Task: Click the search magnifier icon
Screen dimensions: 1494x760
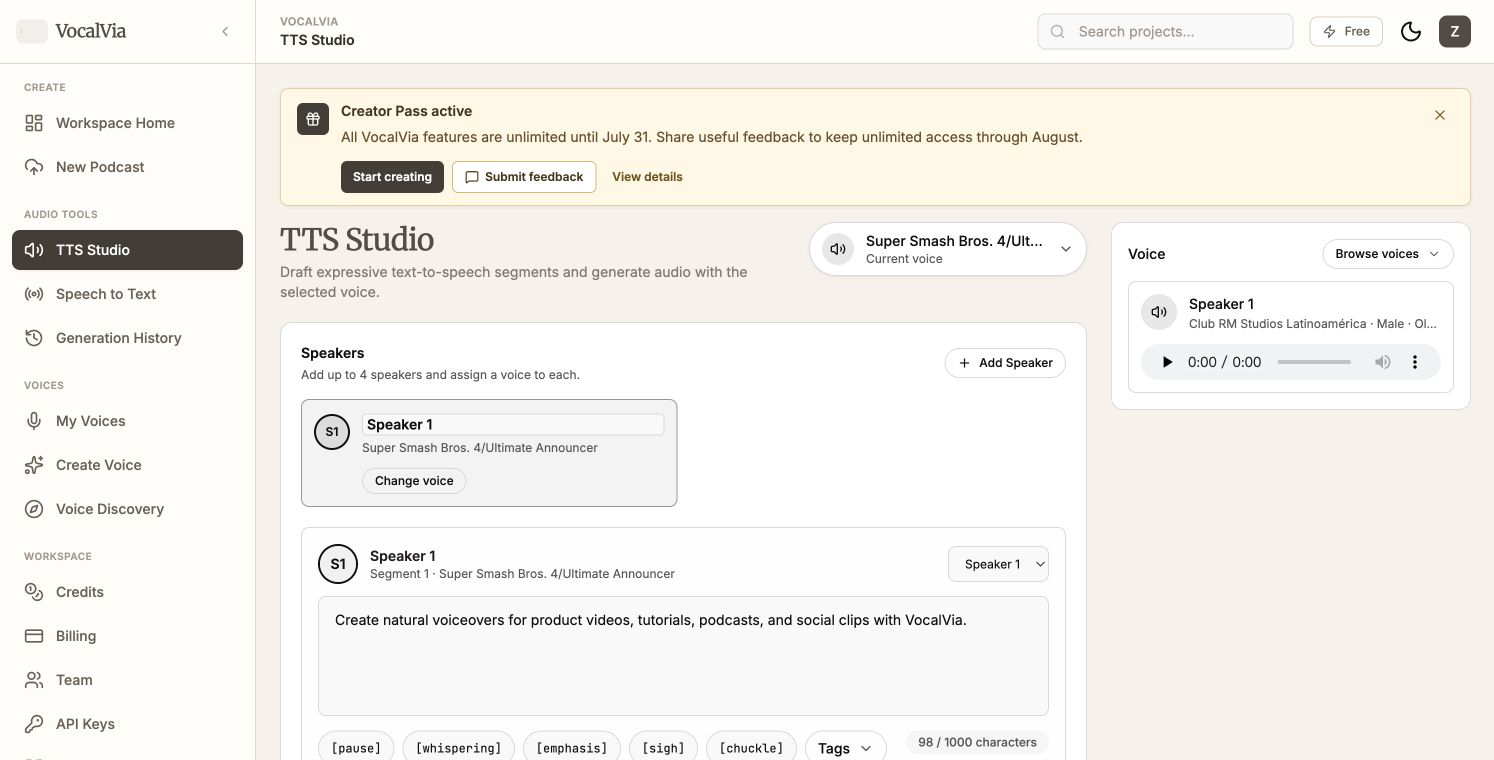Action: (x=1058, y=32)
